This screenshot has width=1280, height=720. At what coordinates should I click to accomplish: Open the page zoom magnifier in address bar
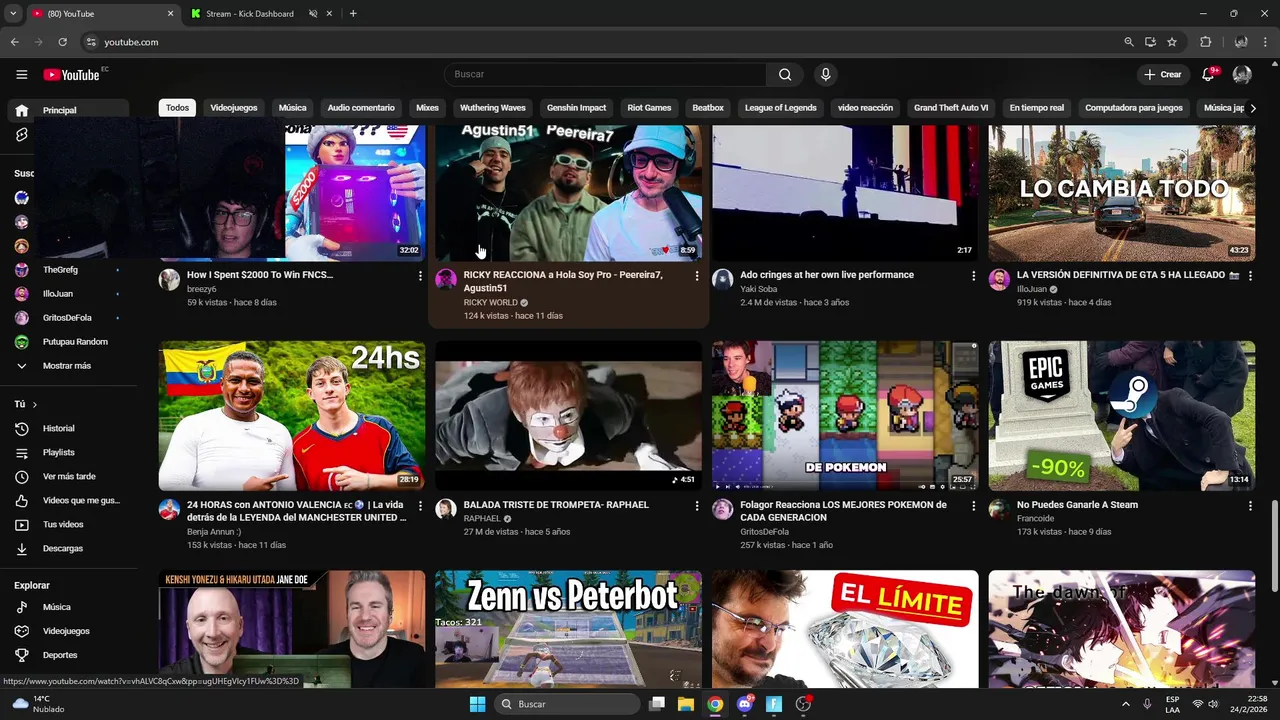click(1129, 42)
